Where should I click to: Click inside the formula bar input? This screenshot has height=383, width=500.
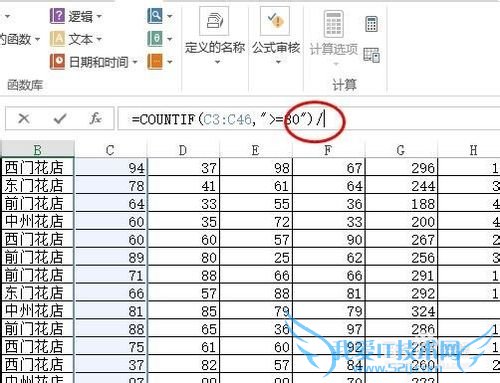point(308,118)
